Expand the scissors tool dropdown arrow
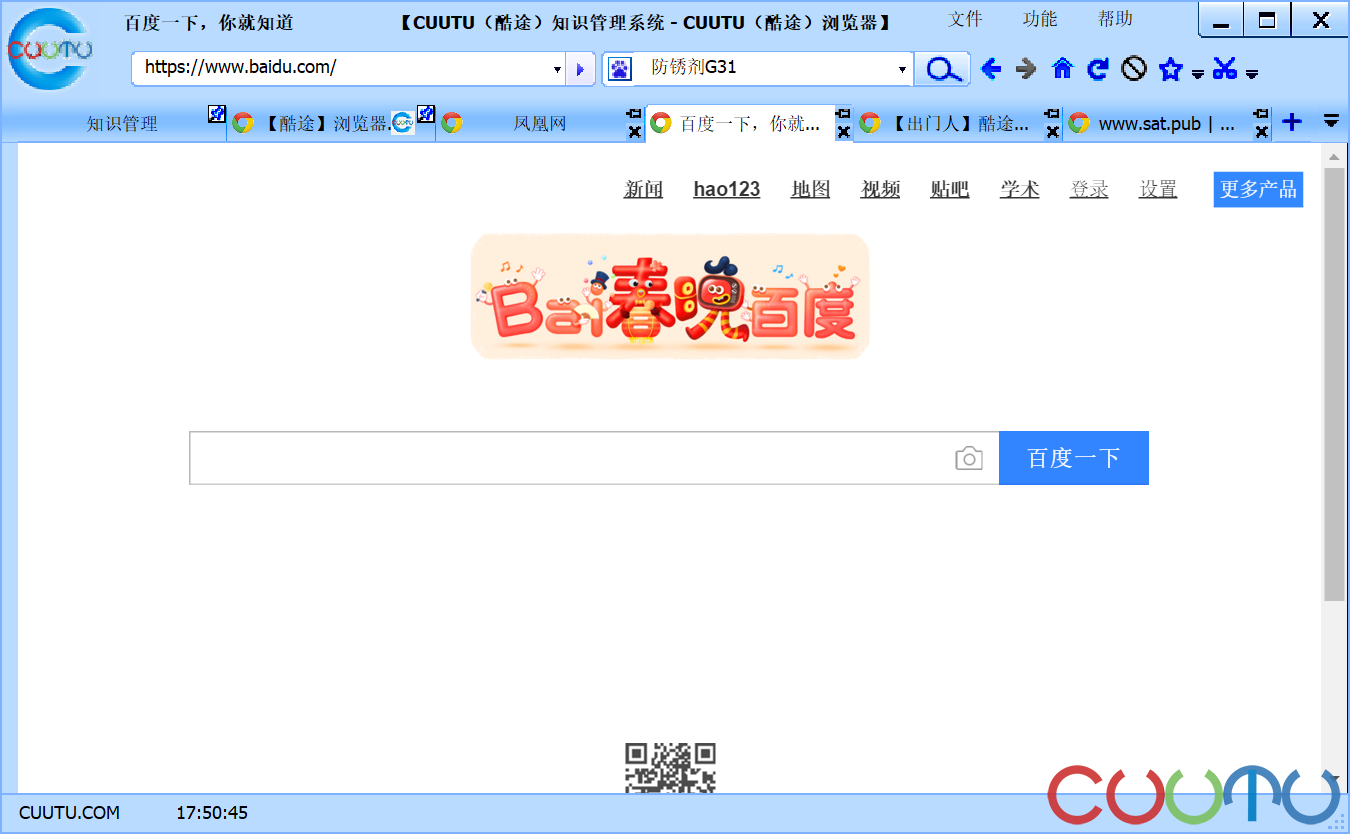Screen dimensions: 1350x834 [1251, 74]
